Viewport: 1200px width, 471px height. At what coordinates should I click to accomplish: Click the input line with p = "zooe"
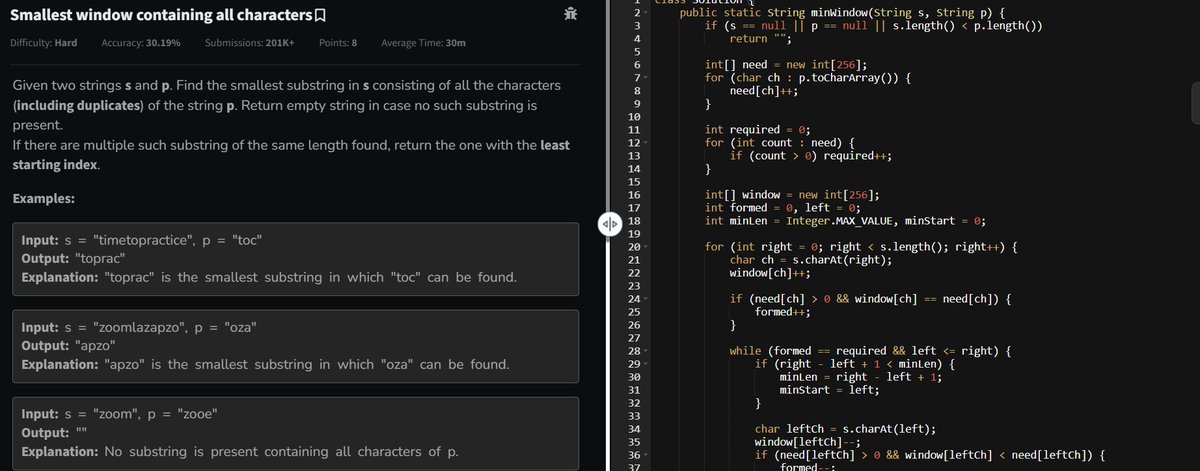(x=120, y=413)
